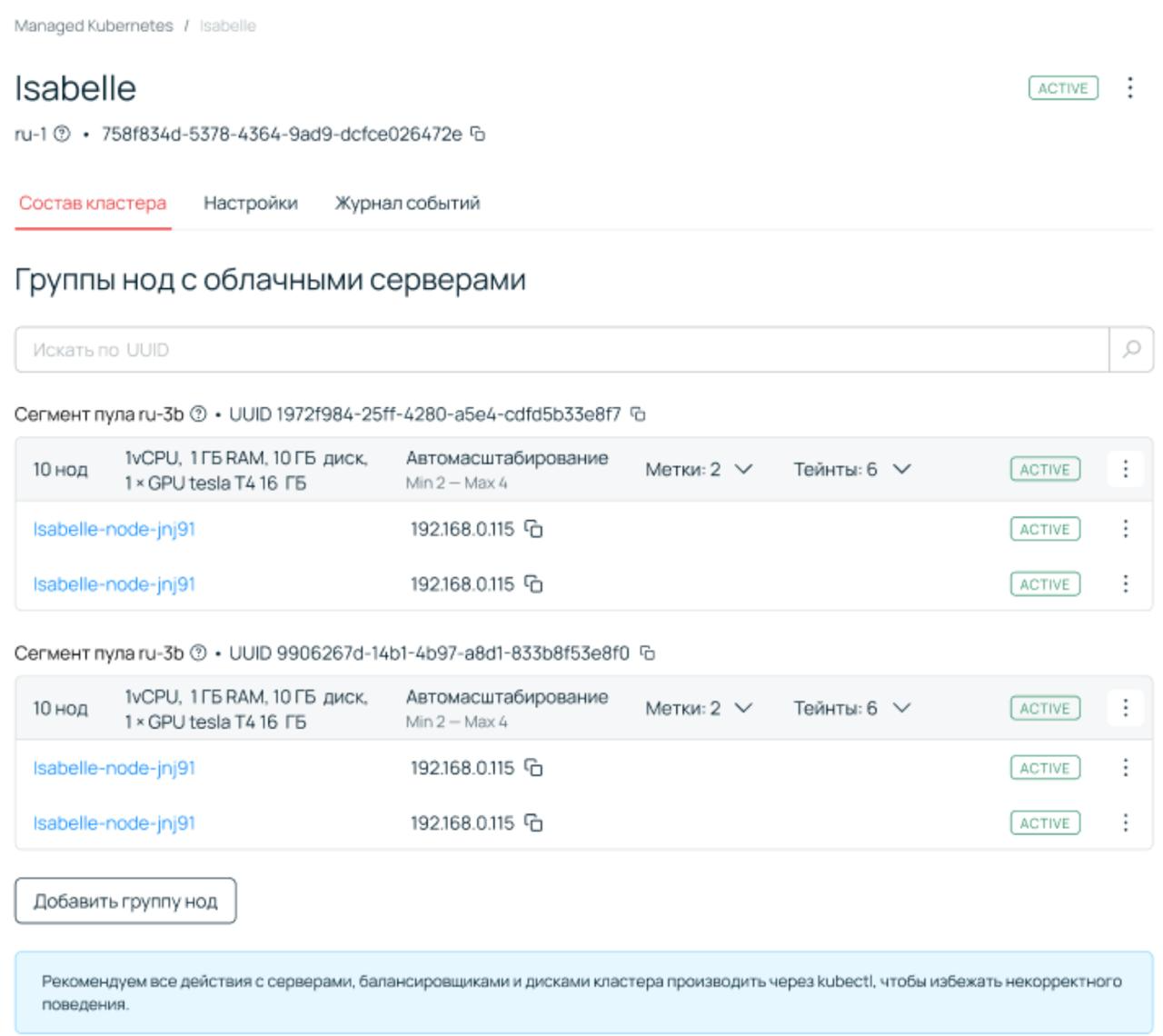
Task: Open help for pool segment of group 1972f984
Action: [x=198, y=415]
